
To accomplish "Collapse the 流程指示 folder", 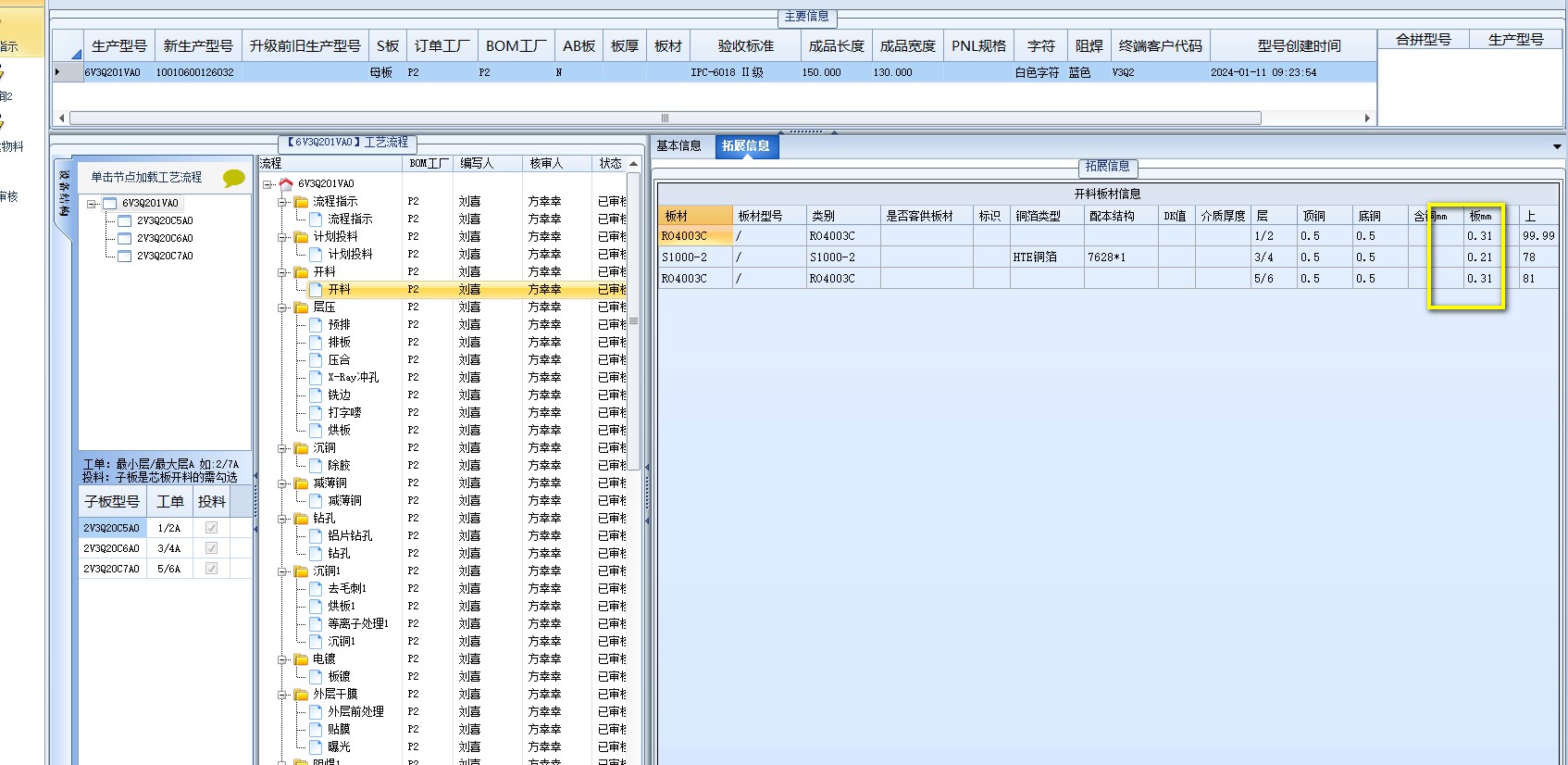I will coord(281,201).
